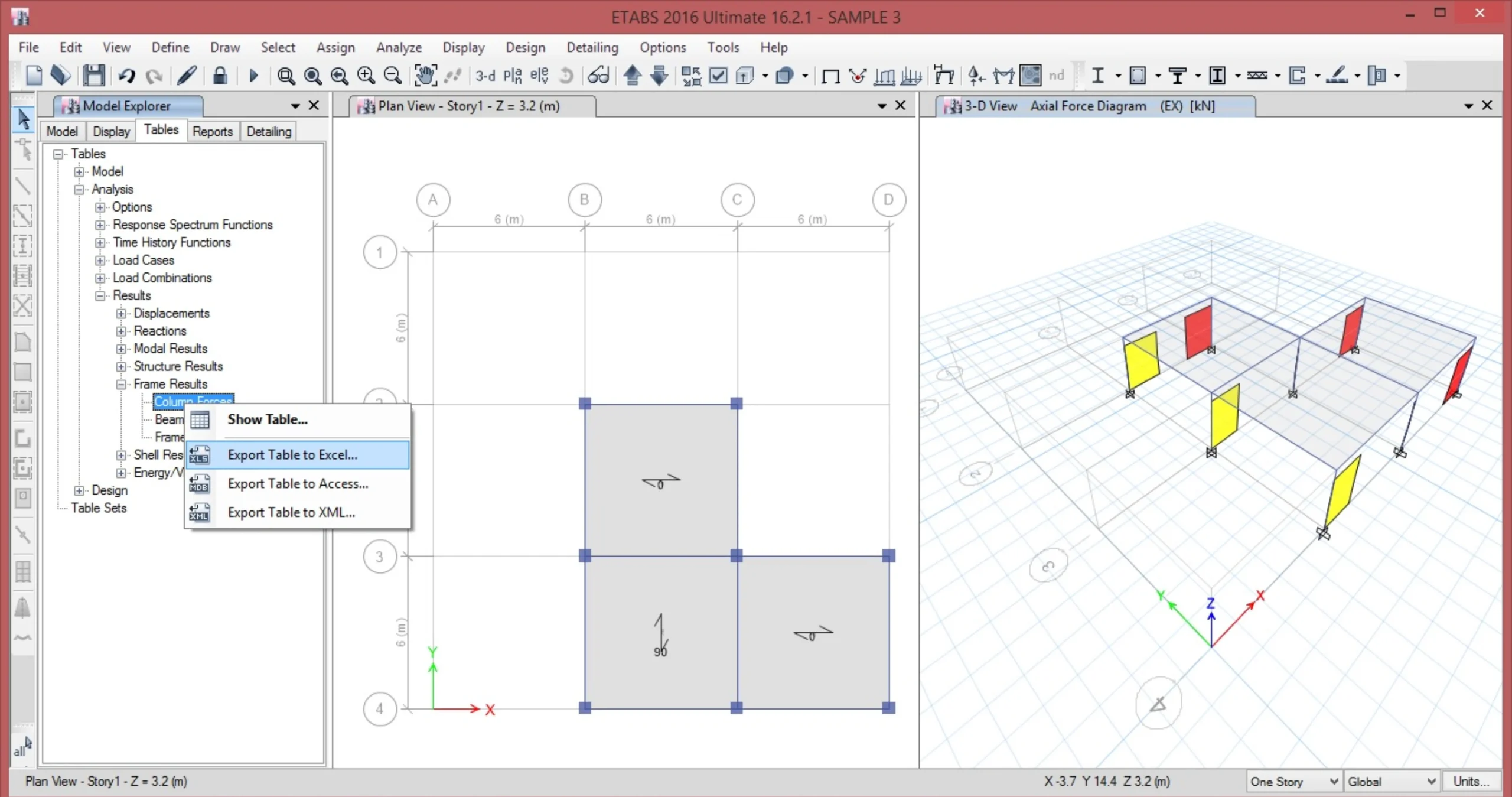This screenshot has height=797, width=1512.
Task: Choose Export Table to Access menu entry
Action: (x=298, y=484)
